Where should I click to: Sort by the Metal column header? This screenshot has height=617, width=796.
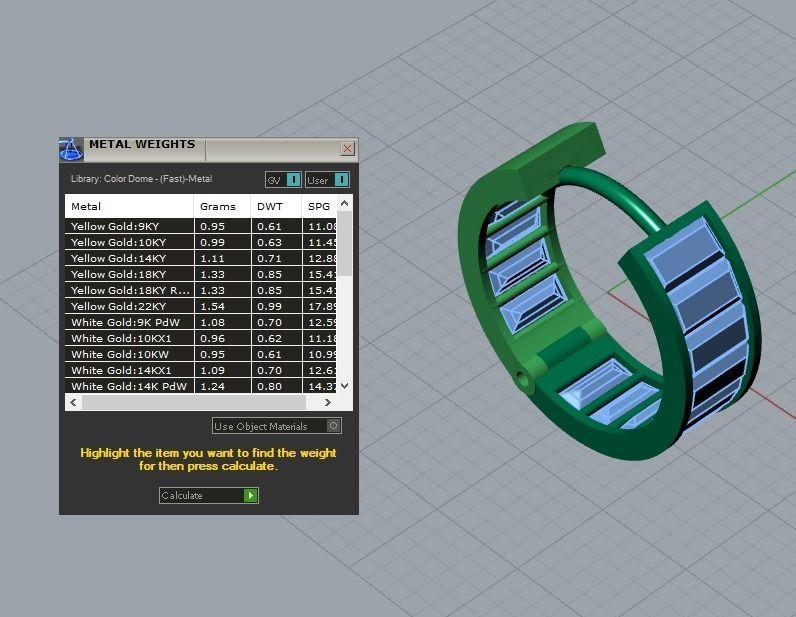[x=129, y=206]
